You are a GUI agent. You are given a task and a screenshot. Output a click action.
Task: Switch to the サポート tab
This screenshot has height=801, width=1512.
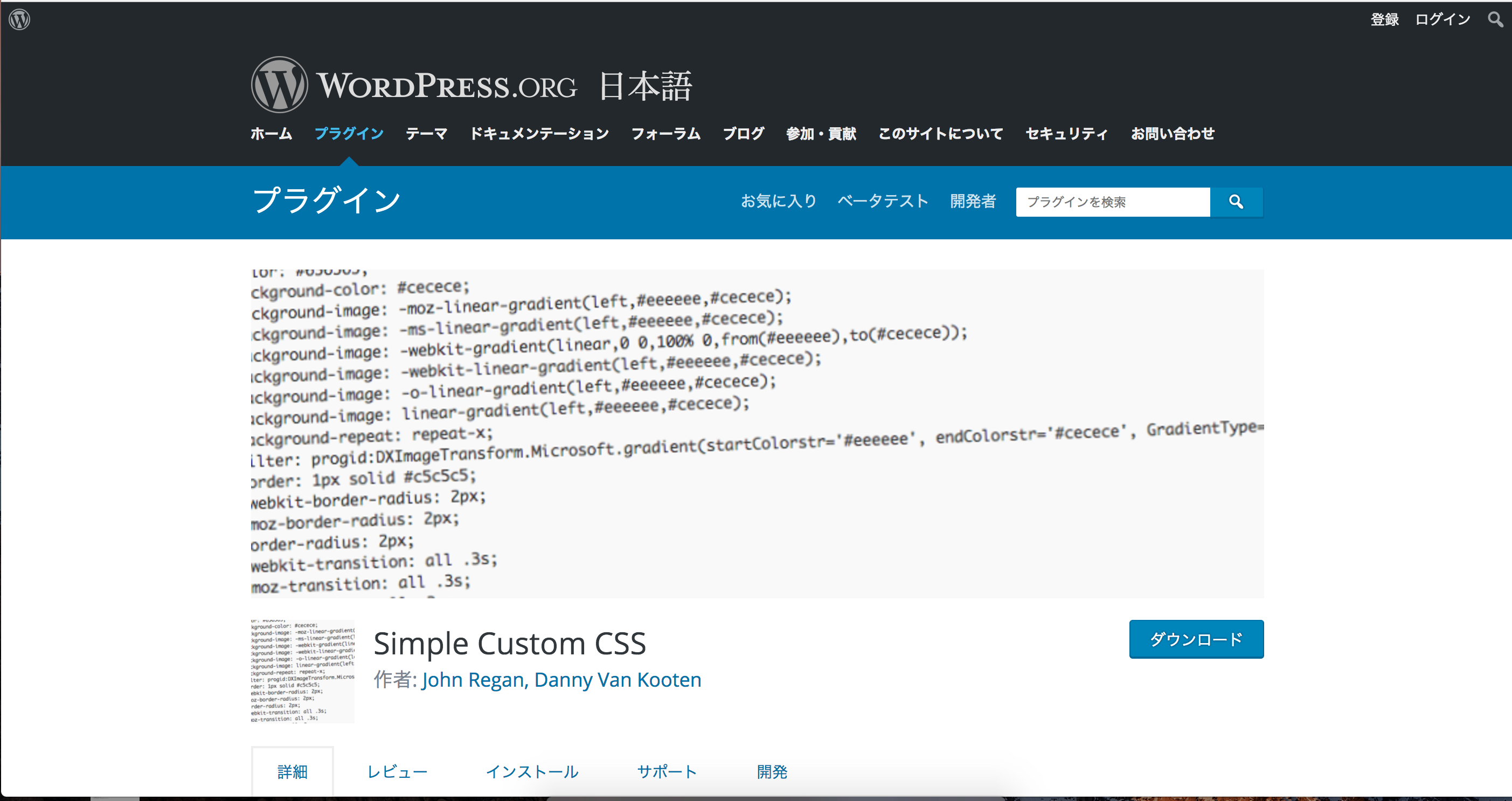coord(668,772)
